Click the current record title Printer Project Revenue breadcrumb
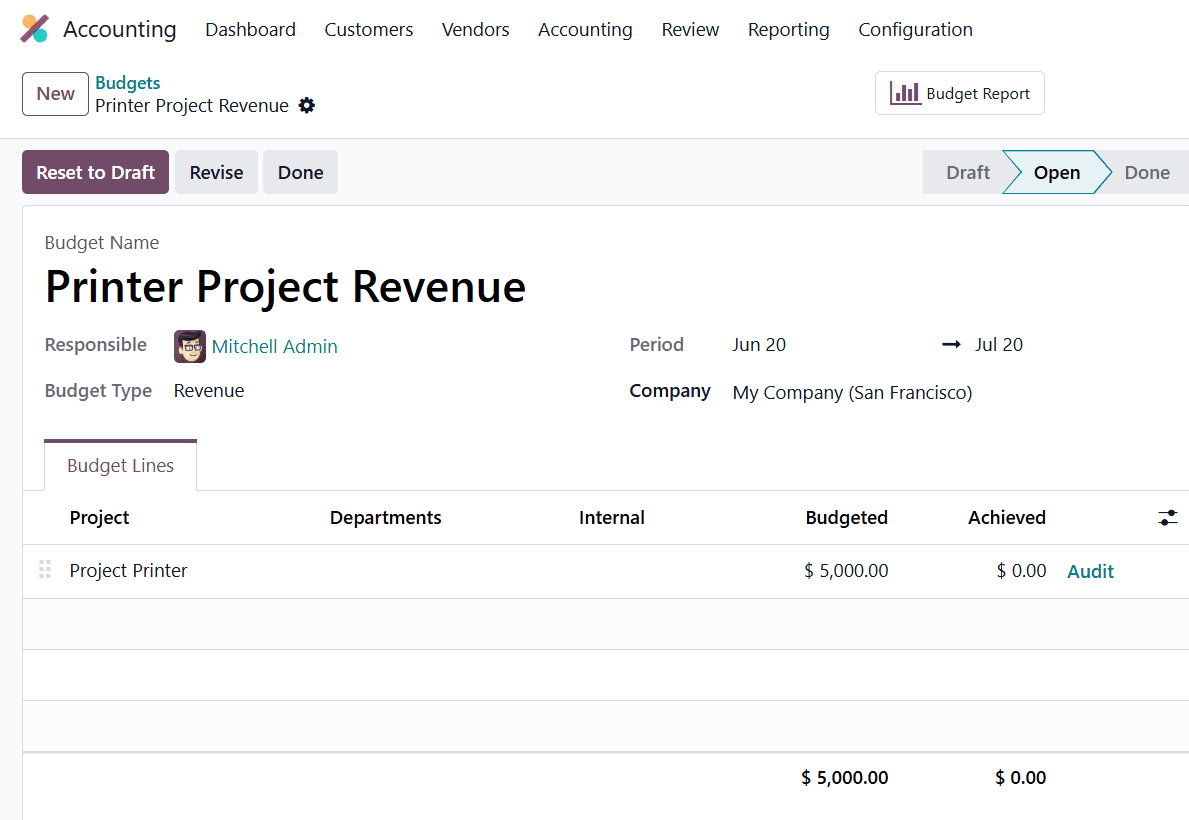The height and width of the screenshot is (820, 1189). pyautogui.click(x=192, y=105)
